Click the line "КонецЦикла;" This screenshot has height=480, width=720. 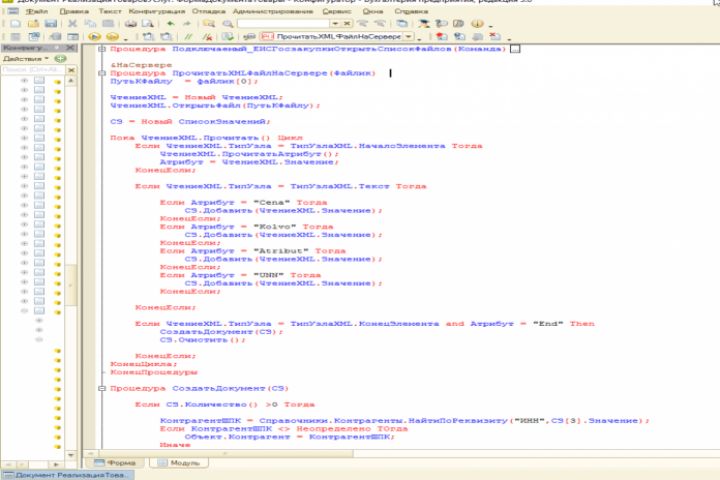click(144, 364)
